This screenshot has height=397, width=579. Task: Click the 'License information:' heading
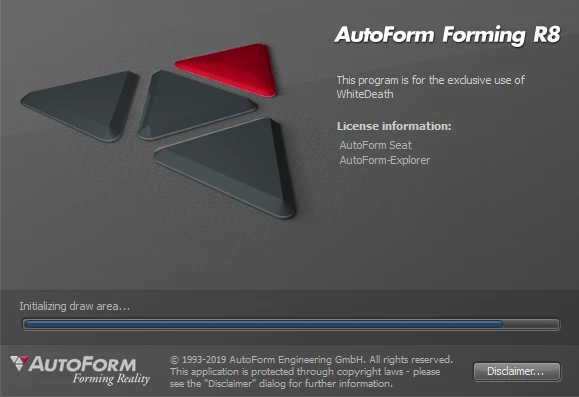coord(394,126)
